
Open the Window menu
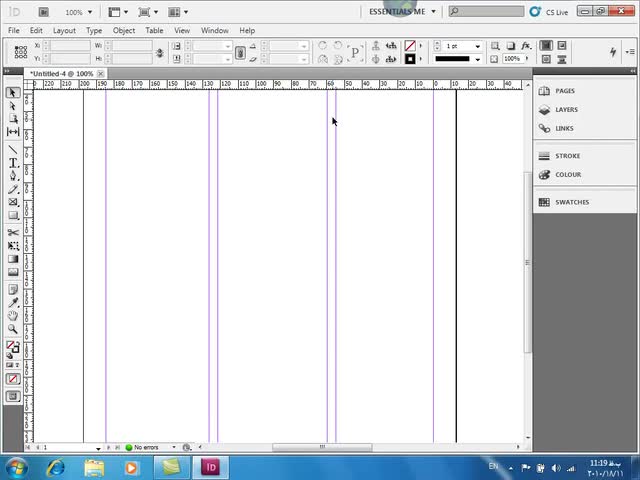click(214, 31)
